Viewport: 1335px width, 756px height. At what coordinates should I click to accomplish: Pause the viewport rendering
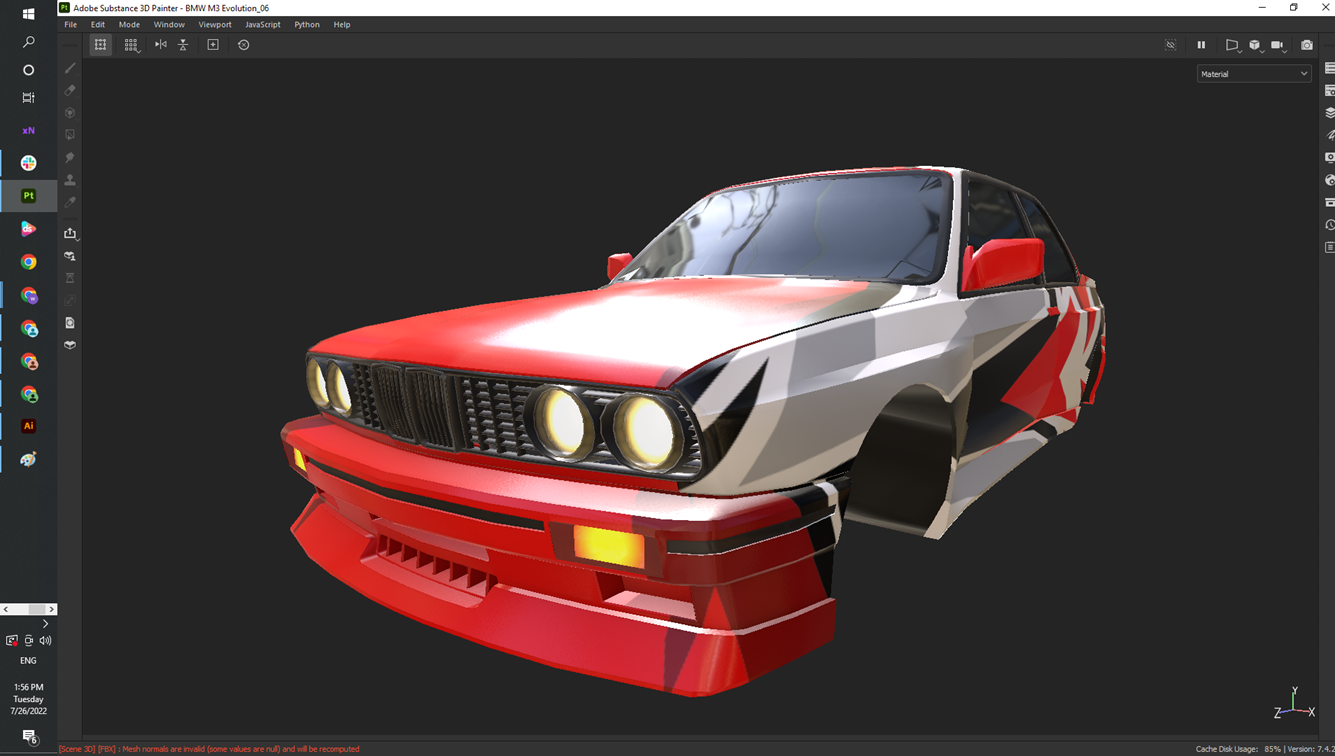(1201, 45)
